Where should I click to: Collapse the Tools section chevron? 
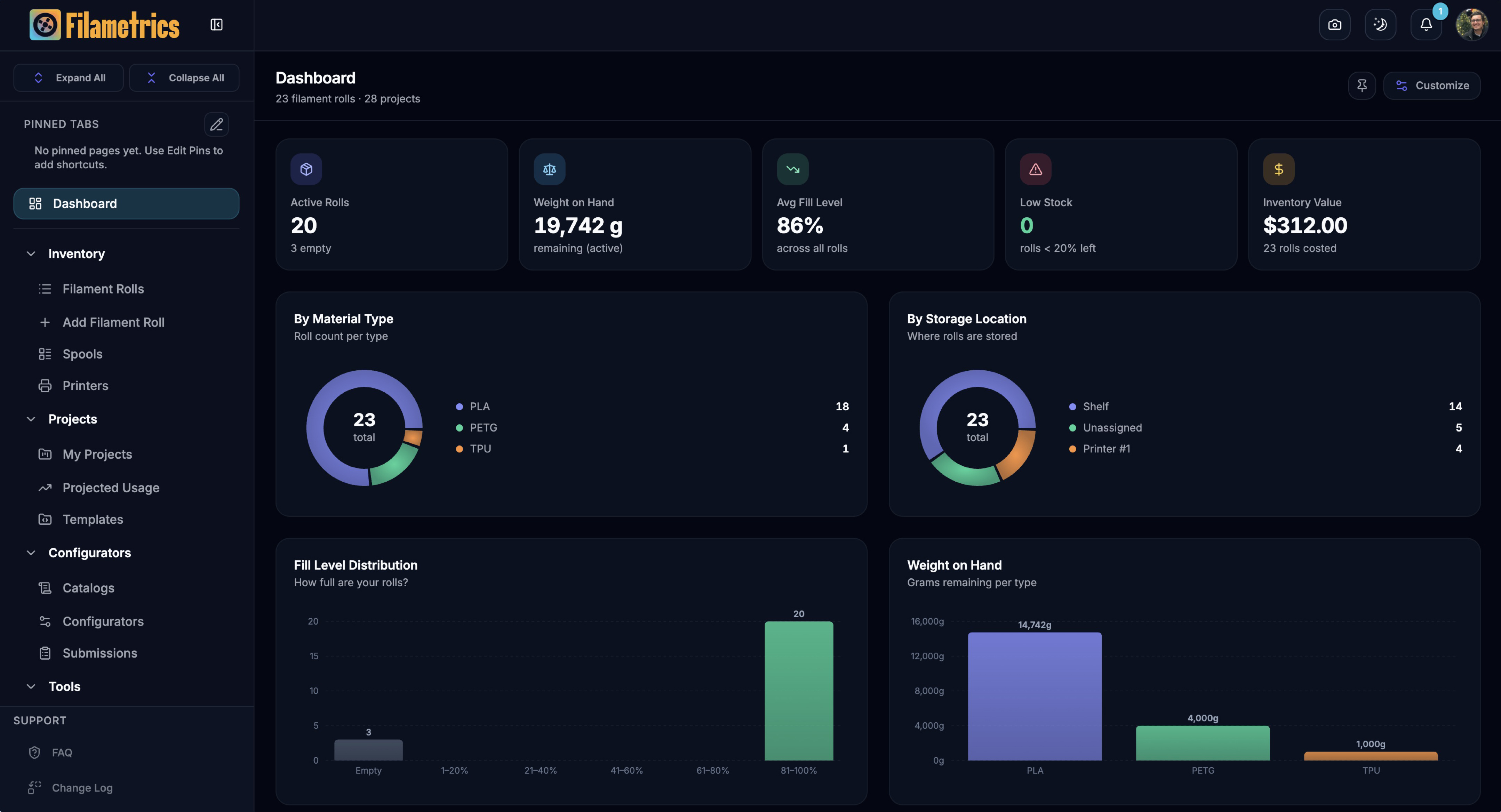pyautogui.click(x=31, y=687)
